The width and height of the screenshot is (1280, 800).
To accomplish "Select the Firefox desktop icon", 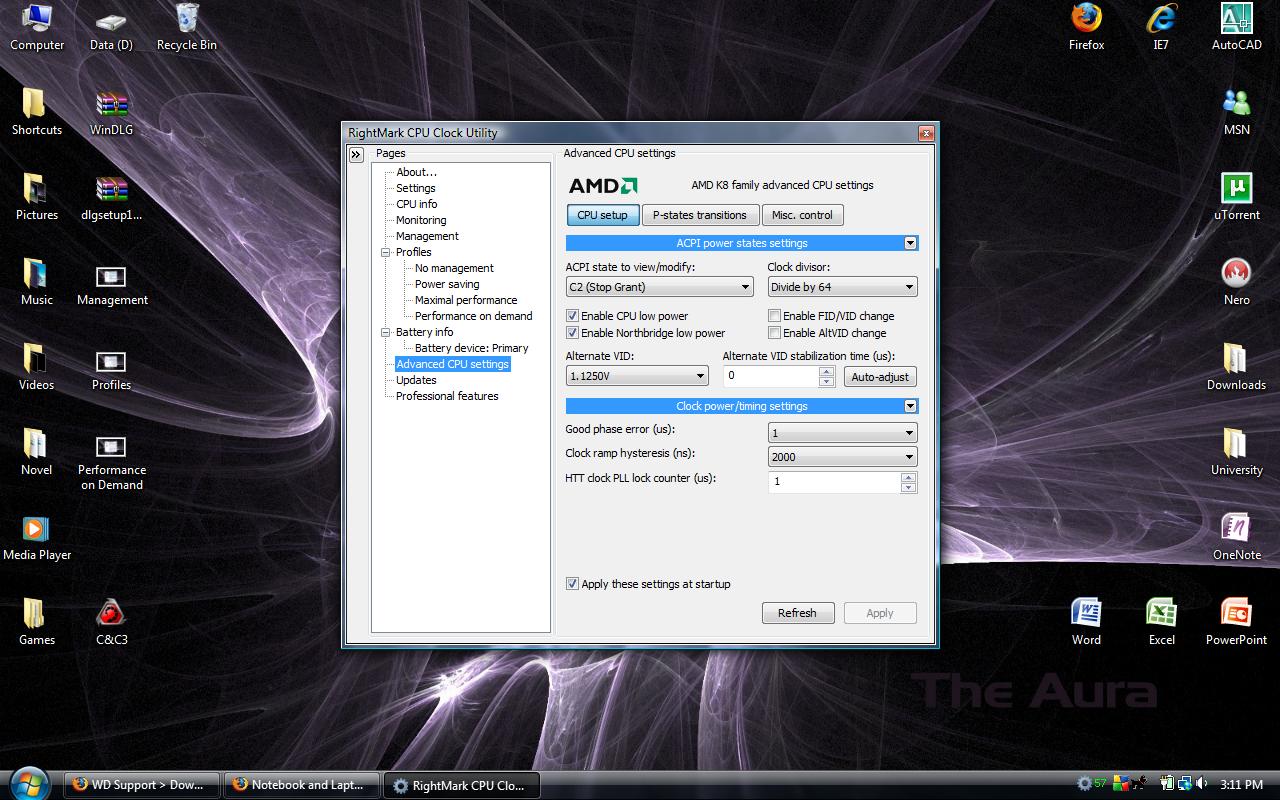I will coord(1086,27).
